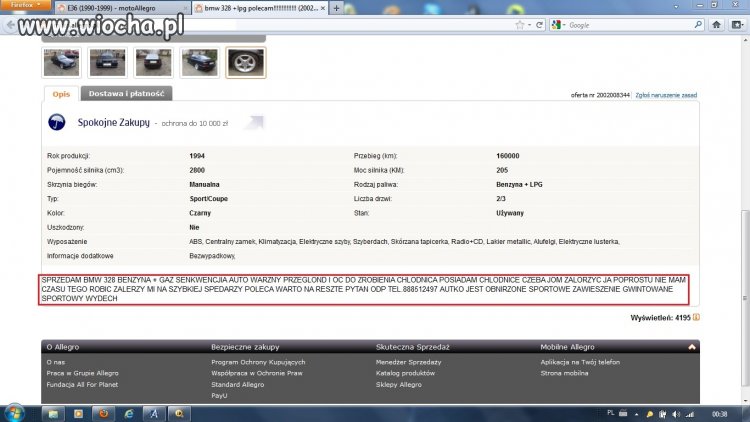This screenshot has height=422, width=750.
Task: Collapse footer with the up arrow icon
Action: click(692, 347)
